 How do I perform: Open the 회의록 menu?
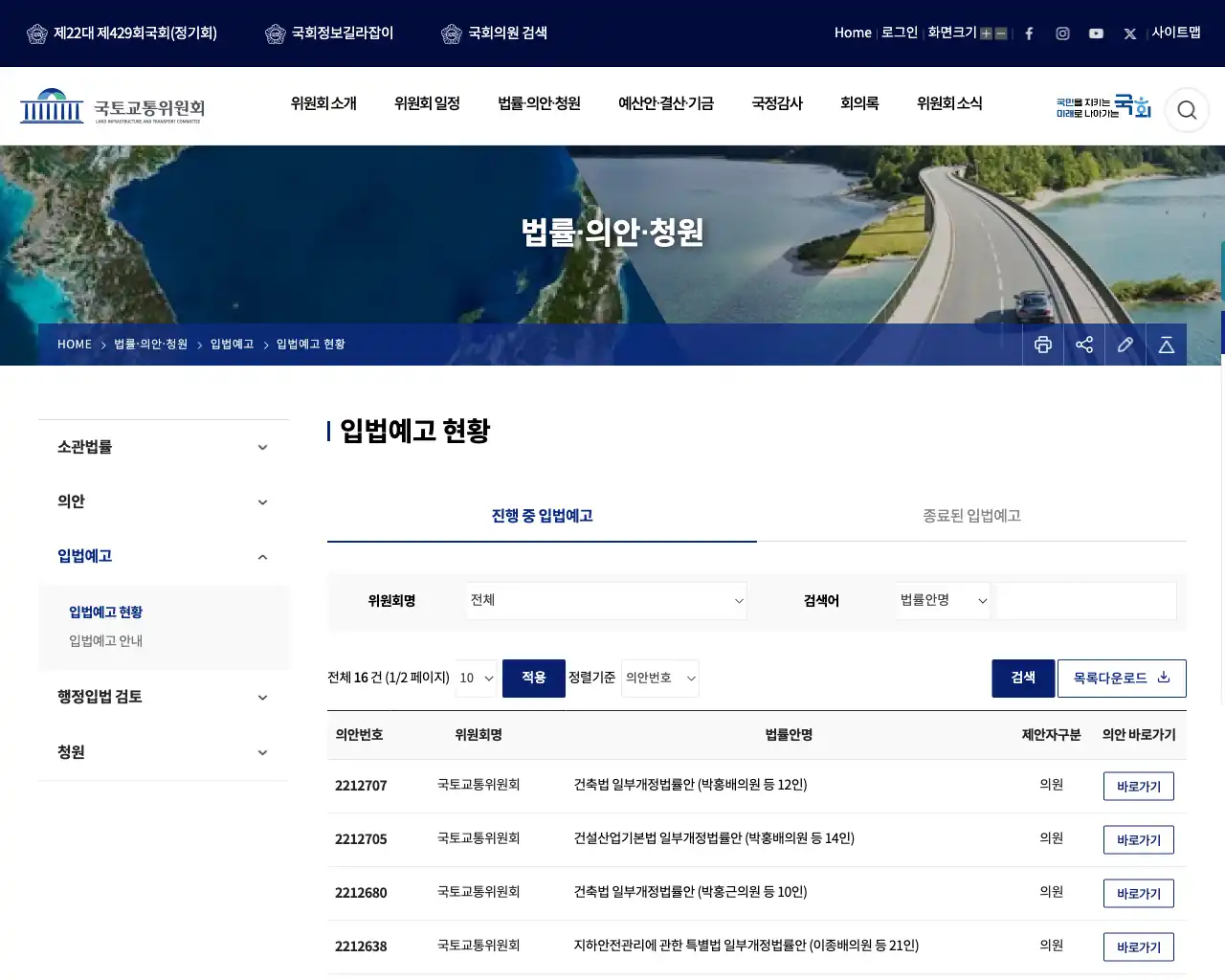coord(859,103)
